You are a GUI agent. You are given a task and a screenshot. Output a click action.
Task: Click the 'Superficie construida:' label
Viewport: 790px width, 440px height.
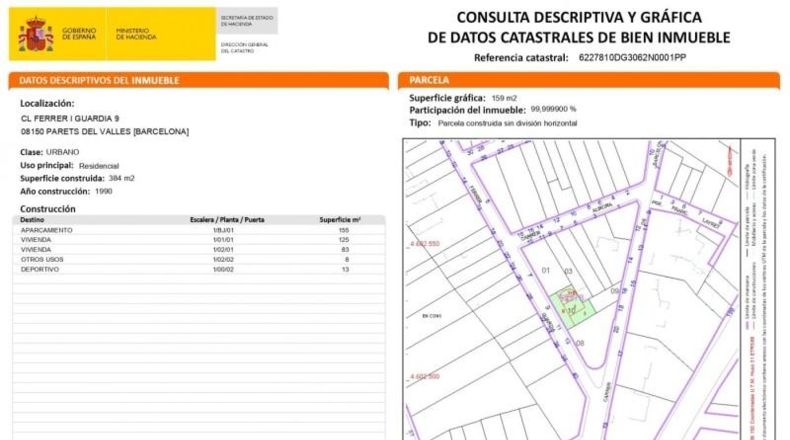tap(62, 178)
